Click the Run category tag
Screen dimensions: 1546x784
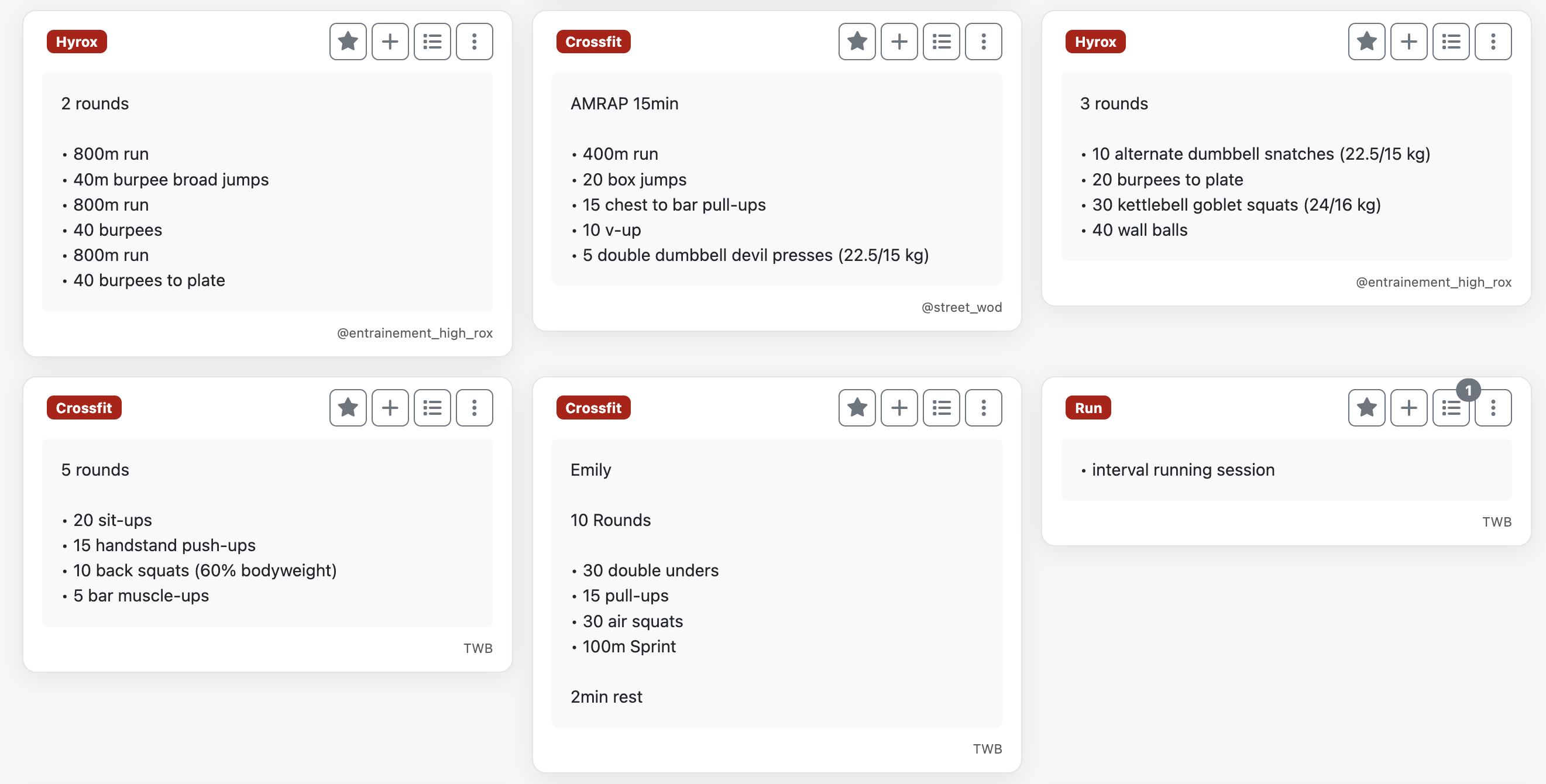click(1087, 408)
